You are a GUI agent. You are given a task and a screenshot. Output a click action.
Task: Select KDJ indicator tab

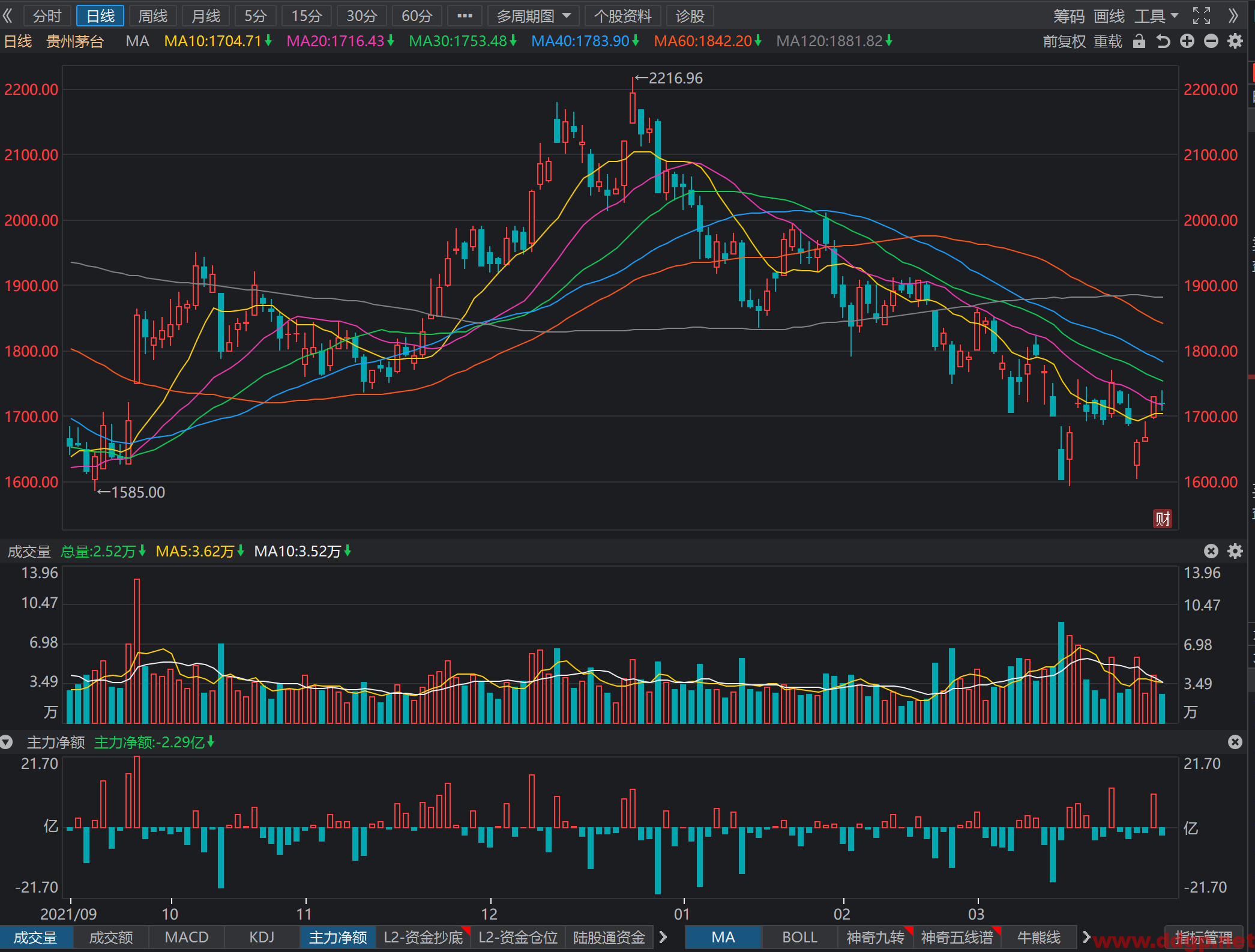(x=262, y=938)
